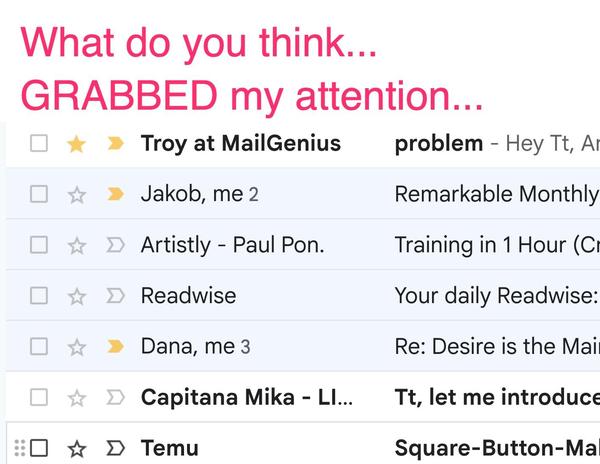Star the Temu email

click(x=77, y=448)
